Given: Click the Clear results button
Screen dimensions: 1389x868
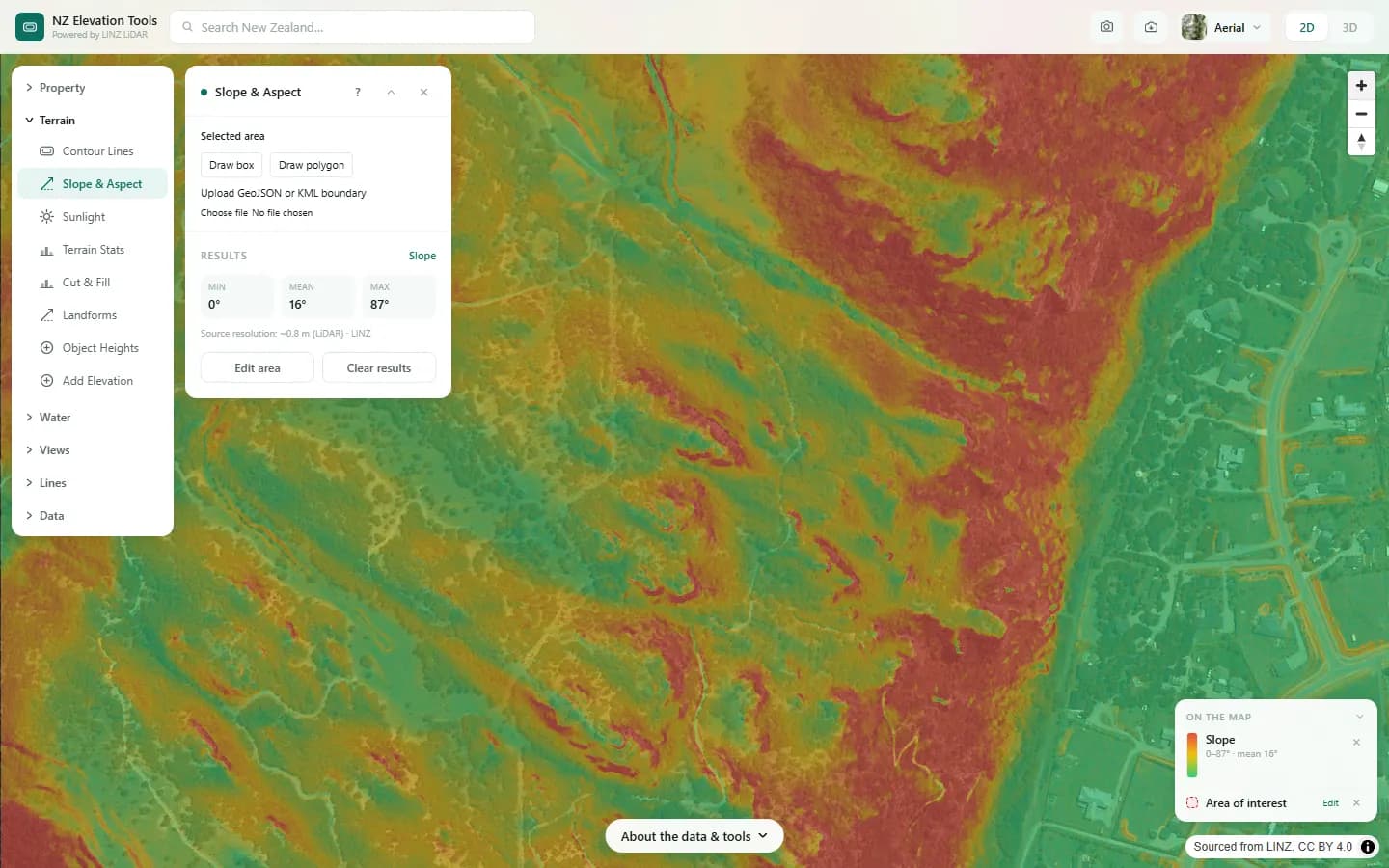Looking at the screenshot, I should pos(379,368).
